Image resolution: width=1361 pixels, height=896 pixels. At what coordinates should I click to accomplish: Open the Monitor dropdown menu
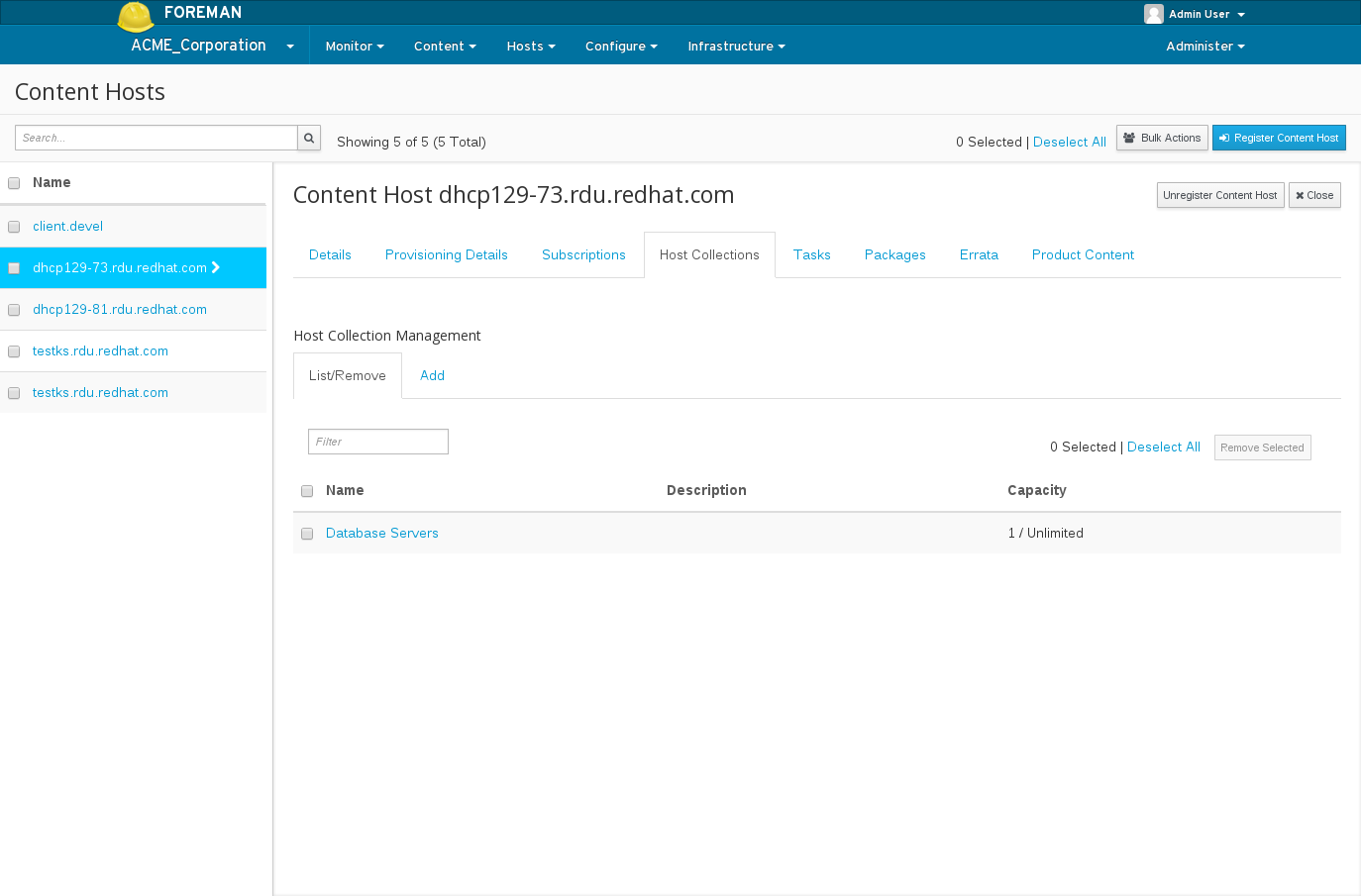click(355, 47)
